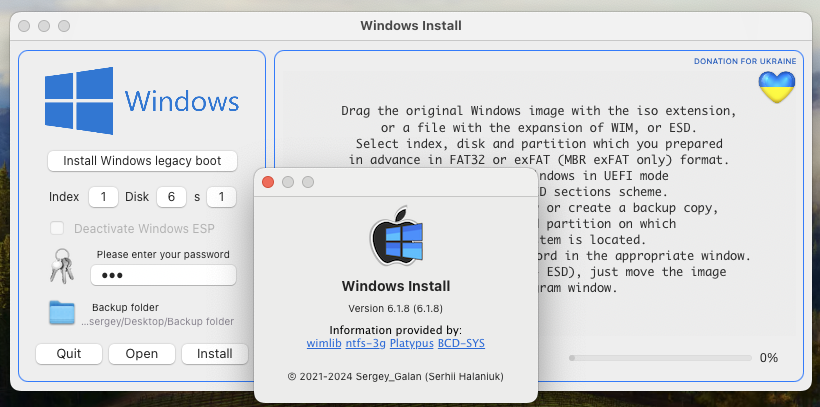
Task: Click the main Windows Install window title
Action: [x=411, y=26]
